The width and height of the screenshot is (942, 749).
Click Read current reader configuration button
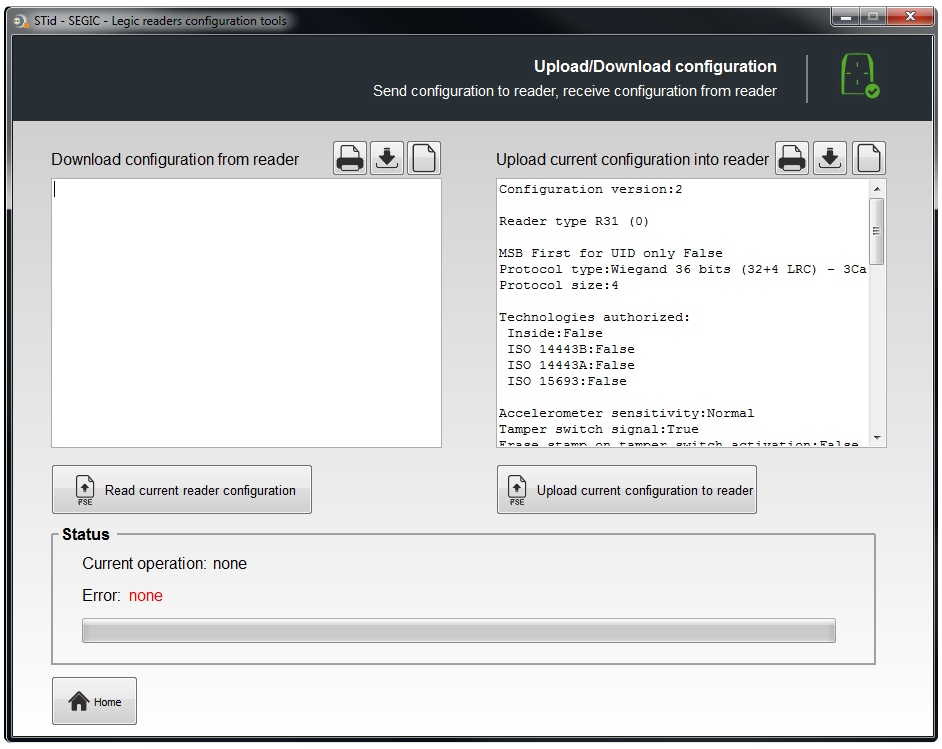tap(182, 490)
